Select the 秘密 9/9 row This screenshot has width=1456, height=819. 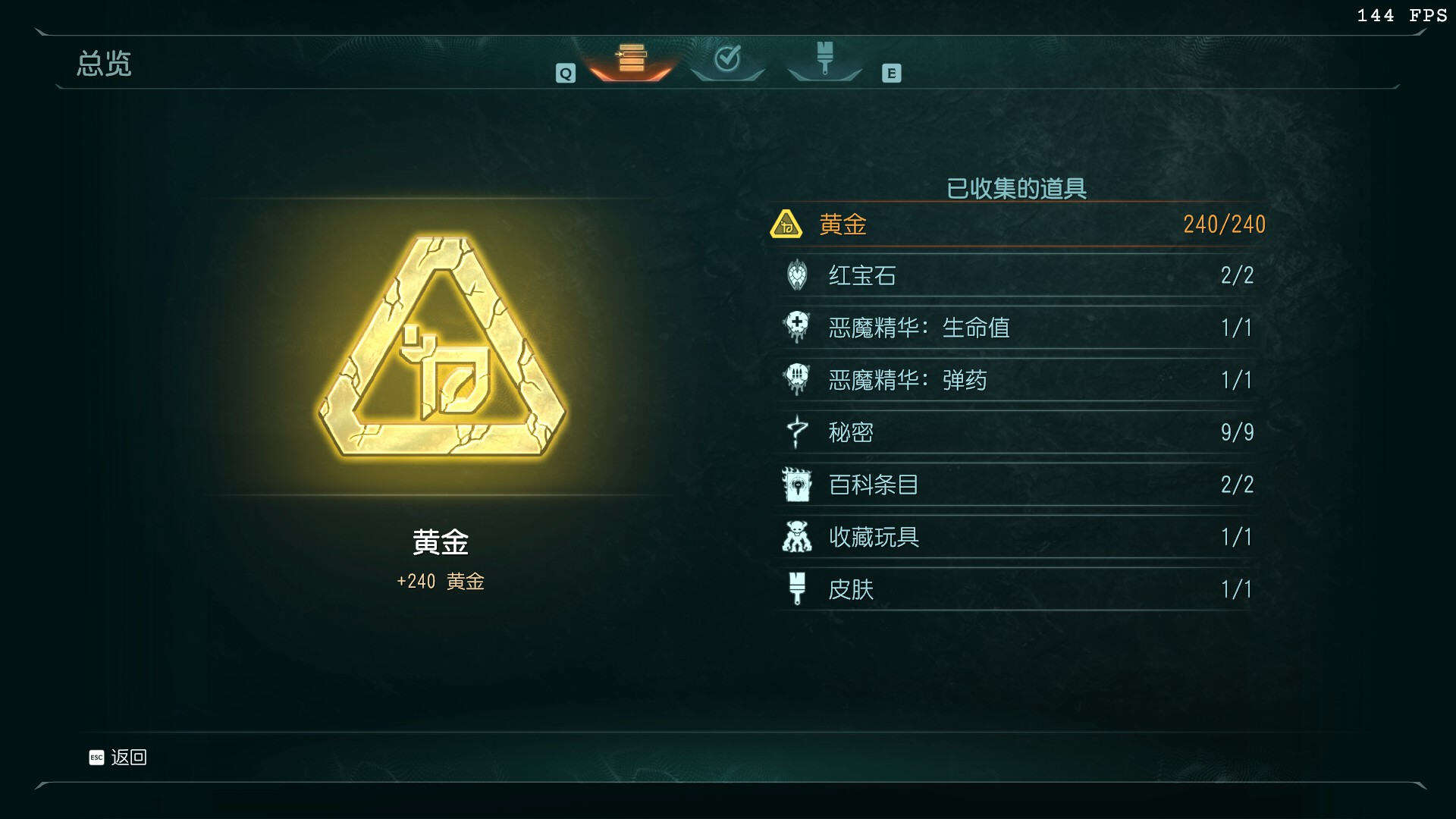tap(1018, 432)
